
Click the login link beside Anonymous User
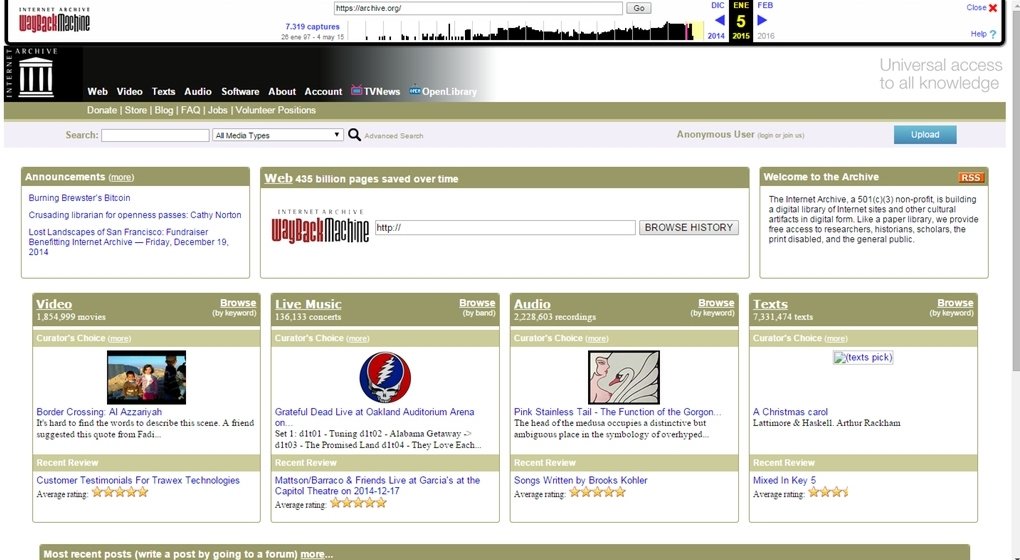click(765, 135)
